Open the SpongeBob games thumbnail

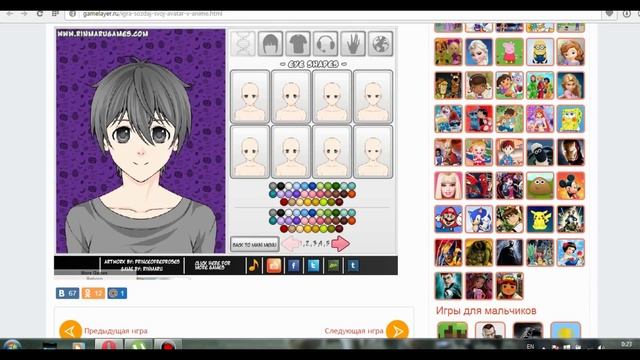[571, 119]
